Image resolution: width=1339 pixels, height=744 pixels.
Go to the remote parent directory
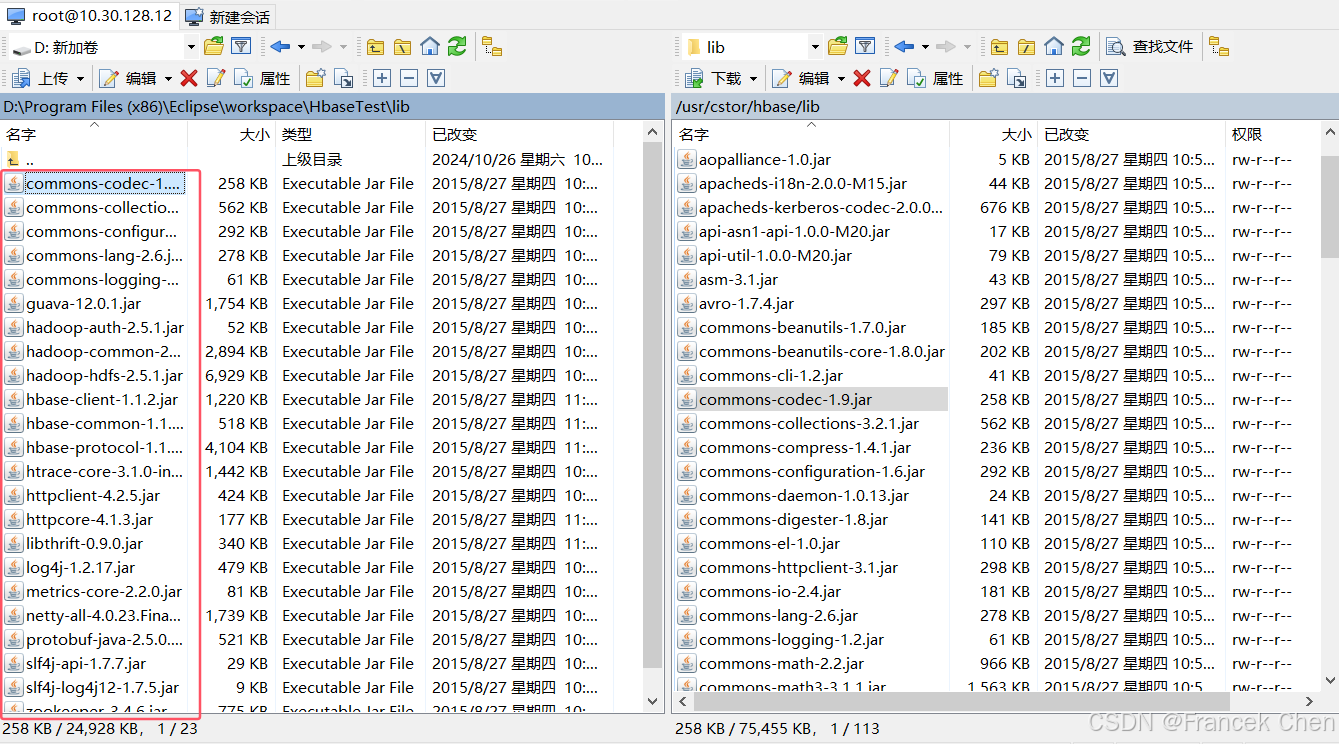[999, 47]
